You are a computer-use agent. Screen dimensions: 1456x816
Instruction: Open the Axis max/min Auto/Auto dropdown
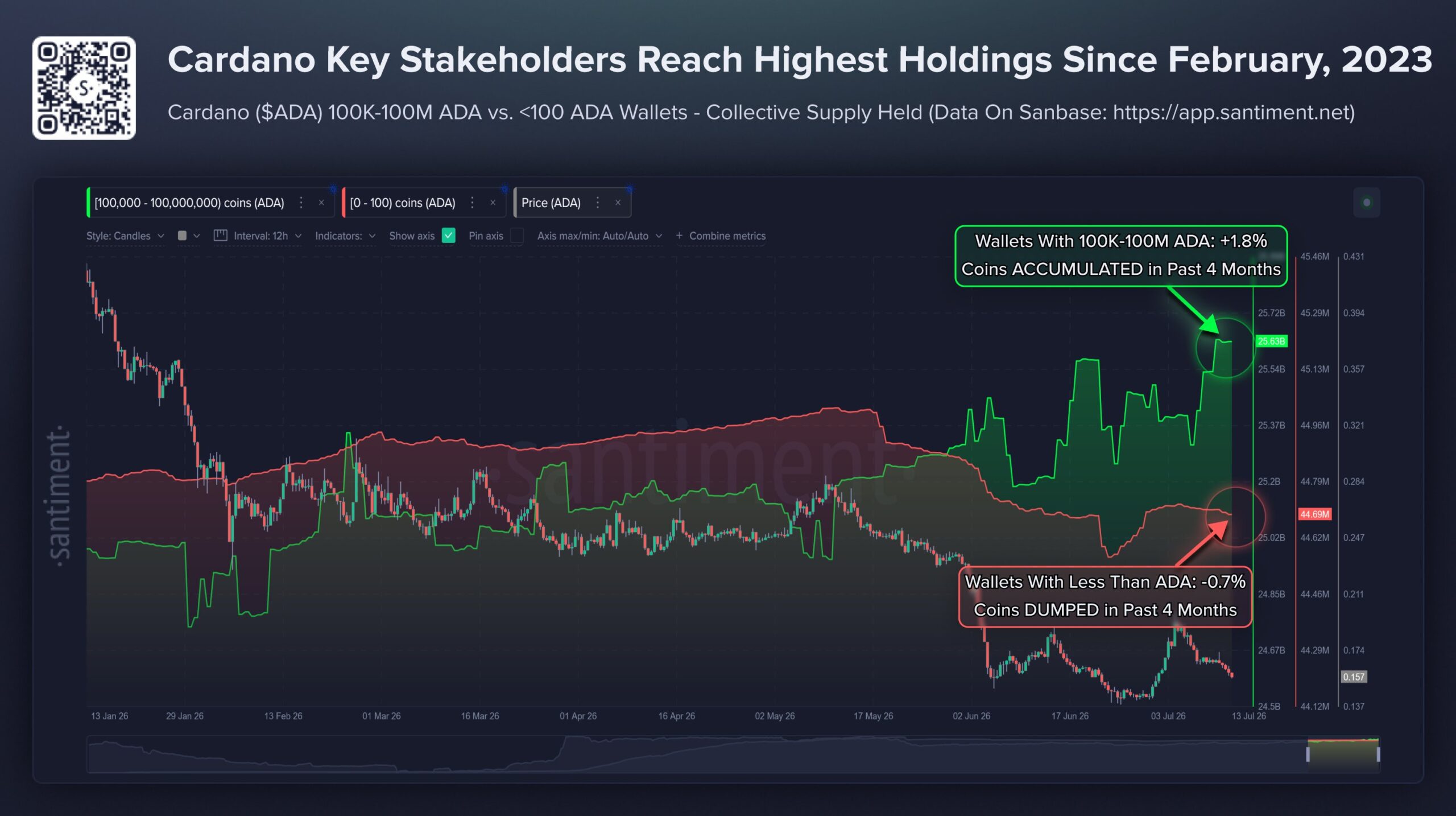[599, 236]
